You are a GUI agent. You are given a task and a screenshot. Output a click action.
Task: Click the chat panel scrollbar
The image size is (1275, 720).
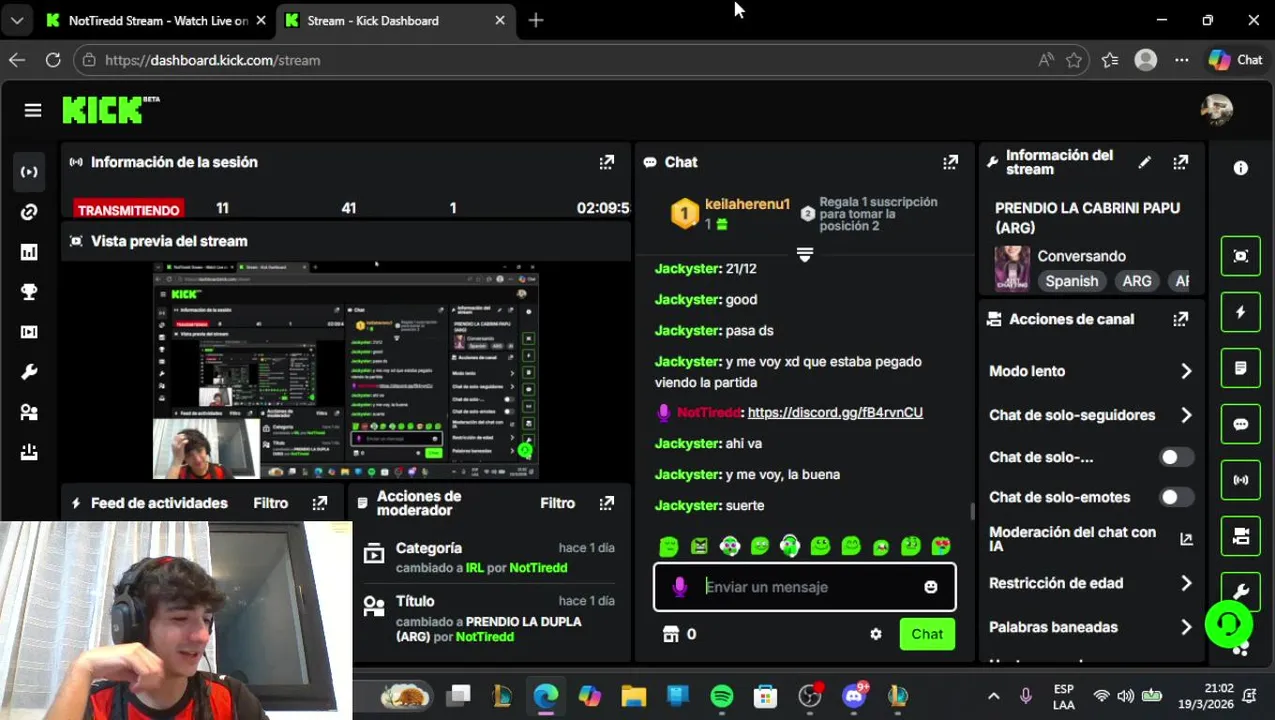[972, 512]
